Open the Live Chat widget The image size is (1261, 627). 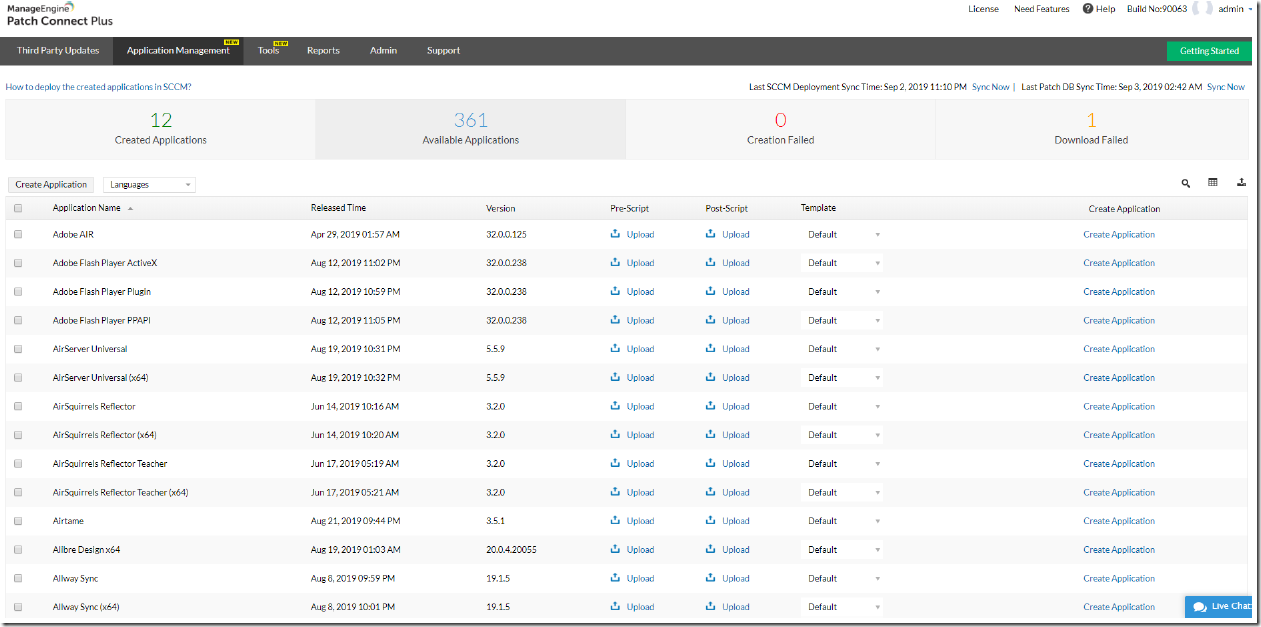(x=1219, y=606)
